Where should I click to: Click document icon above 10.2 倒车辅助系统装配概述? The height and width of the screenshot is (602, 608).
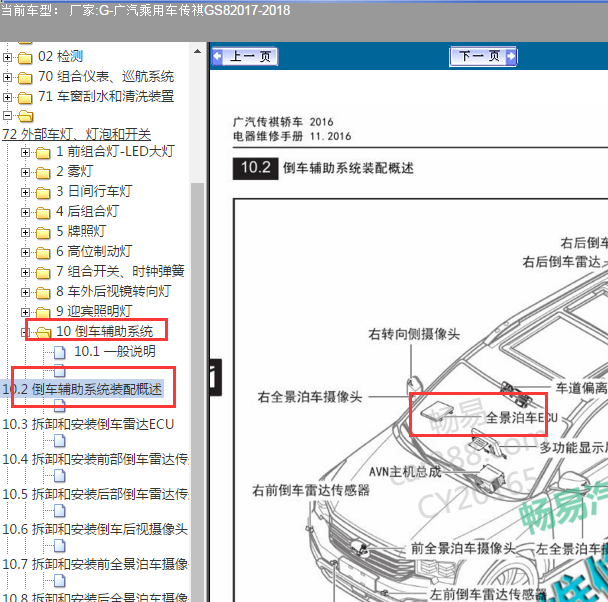pyautogui.click(x=60, y=371)
